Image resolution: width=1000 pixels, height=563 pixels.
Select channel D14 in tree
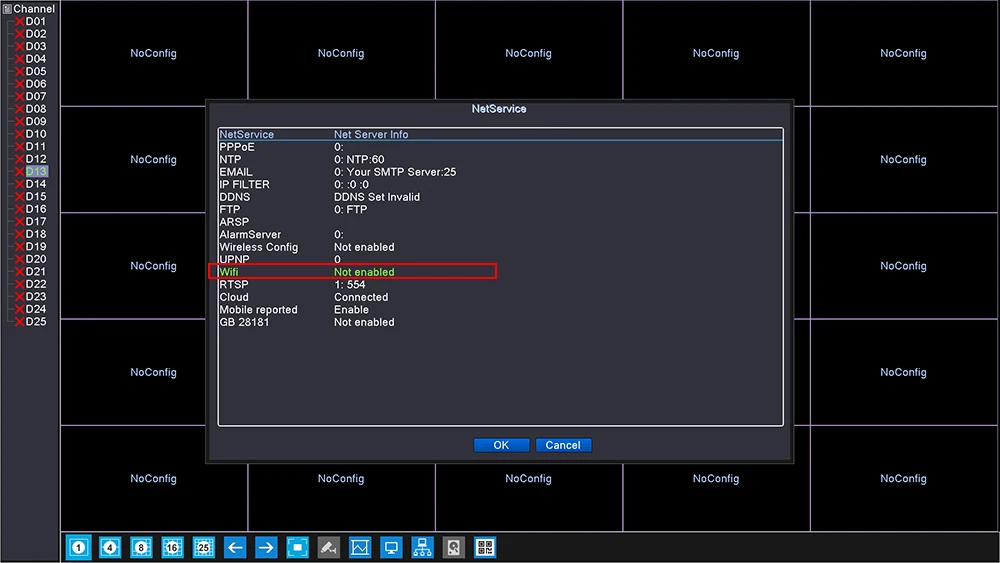pyautogui.click(x=36, y=184)
